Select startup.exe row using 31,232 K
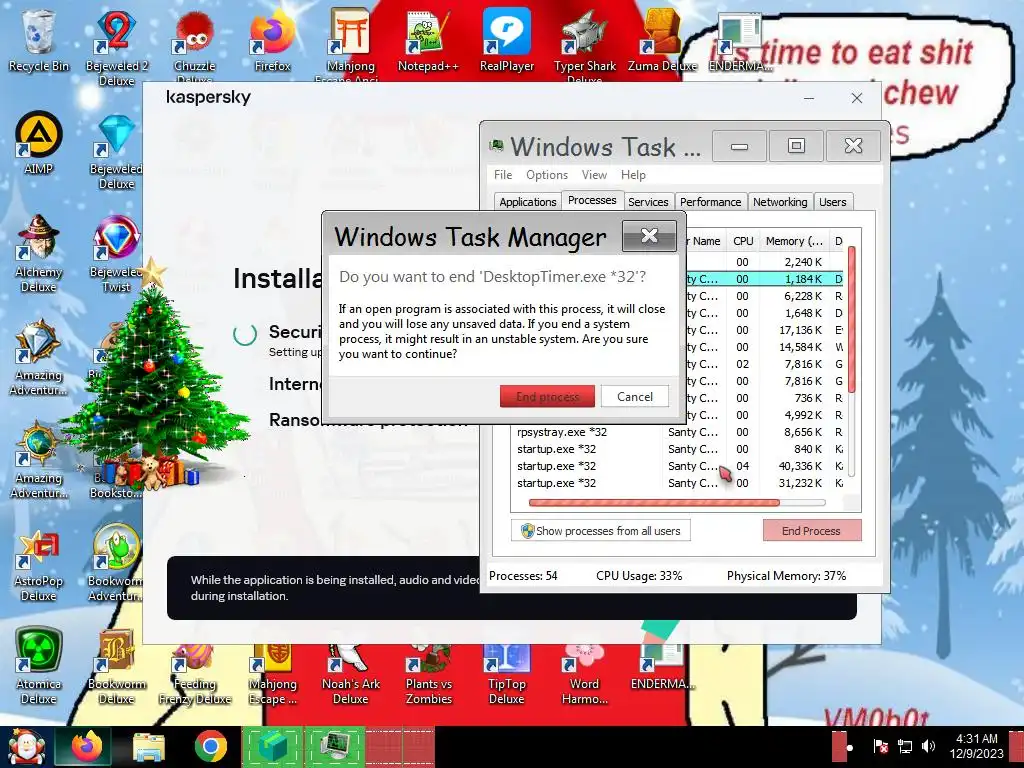1024x768 pixels. (679, 483)
